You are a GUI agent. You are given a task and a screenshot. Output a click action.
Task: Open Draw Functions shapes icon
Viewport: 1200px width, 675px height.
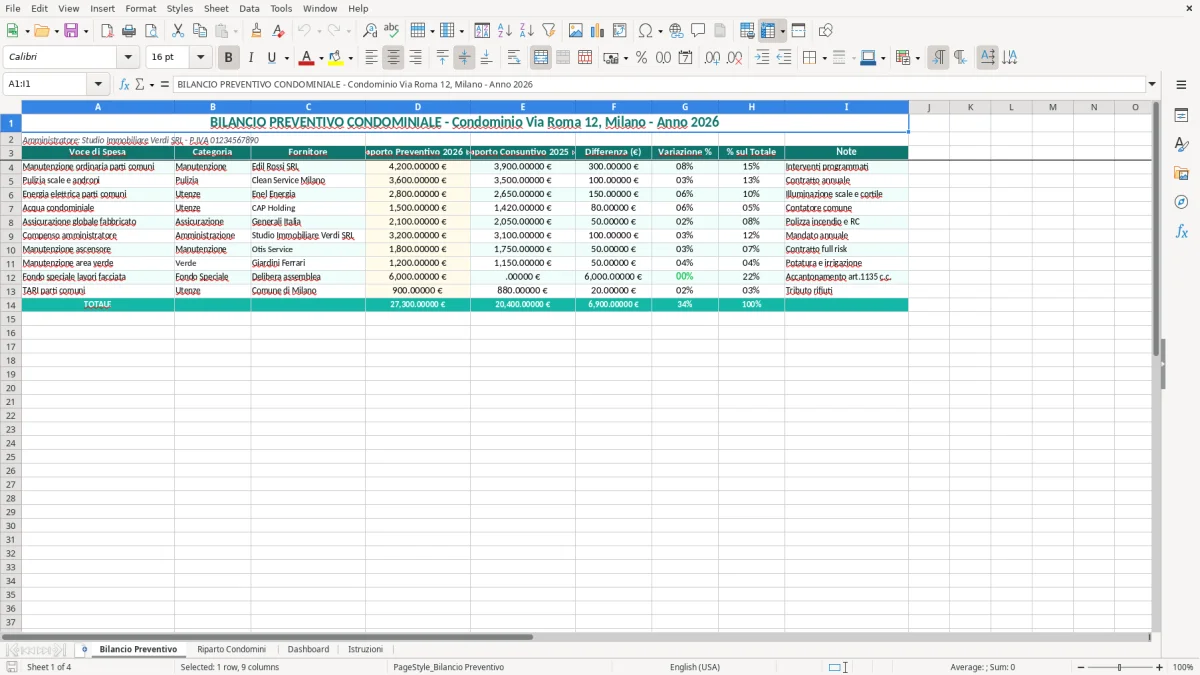coord(826,31)
